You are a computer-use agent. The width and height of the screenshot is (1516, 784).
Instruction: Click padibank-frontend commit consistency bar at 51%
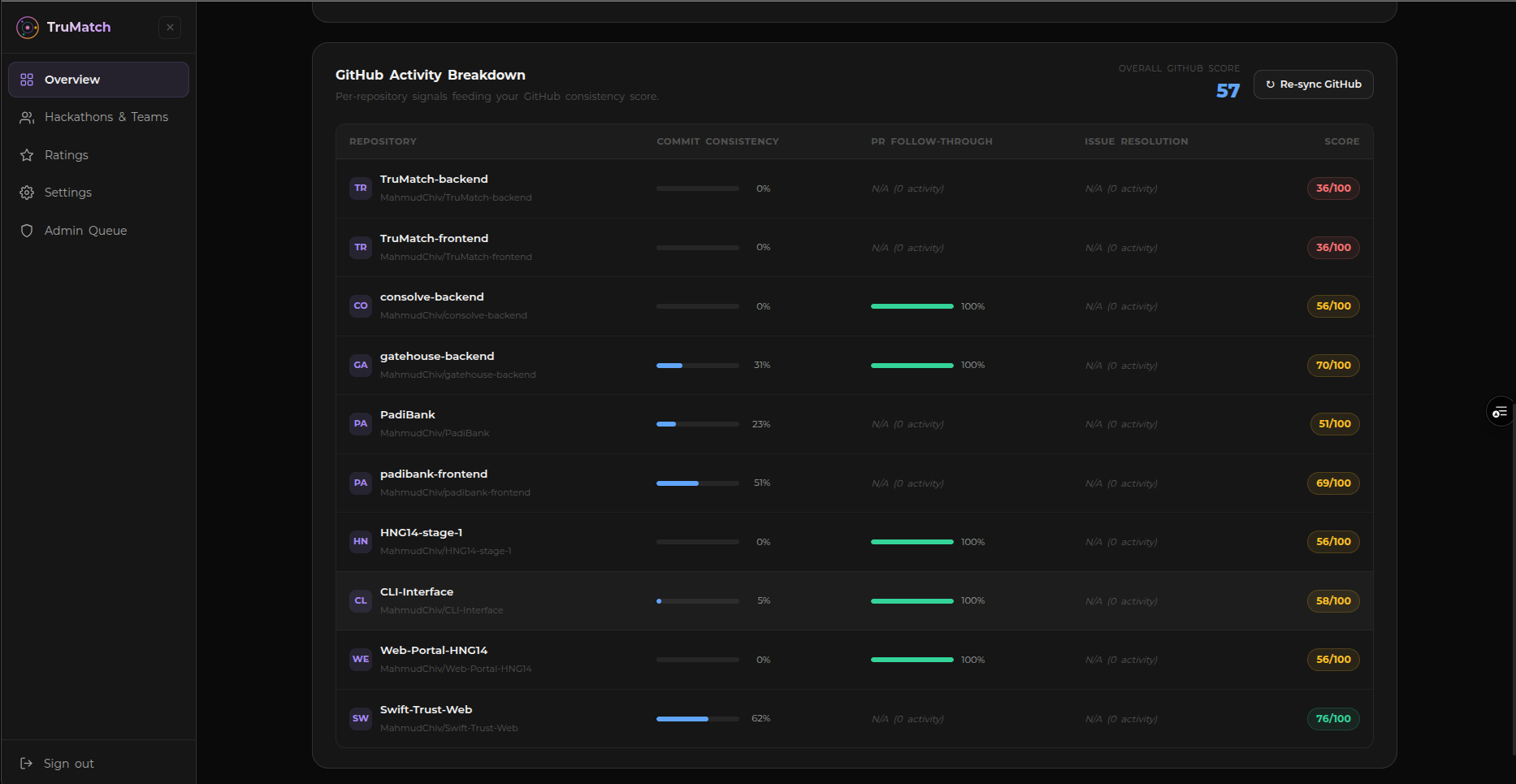point(698,483)
